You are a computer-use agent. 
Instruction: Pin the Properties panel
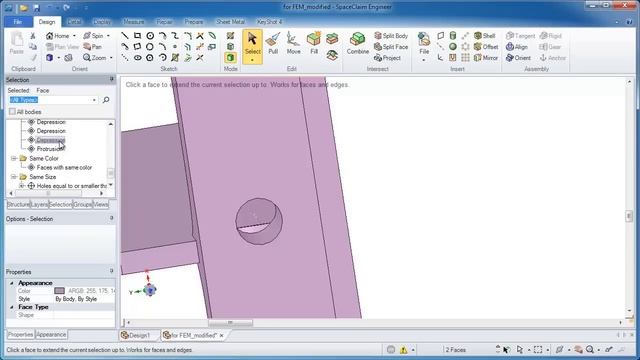point(111,271)
